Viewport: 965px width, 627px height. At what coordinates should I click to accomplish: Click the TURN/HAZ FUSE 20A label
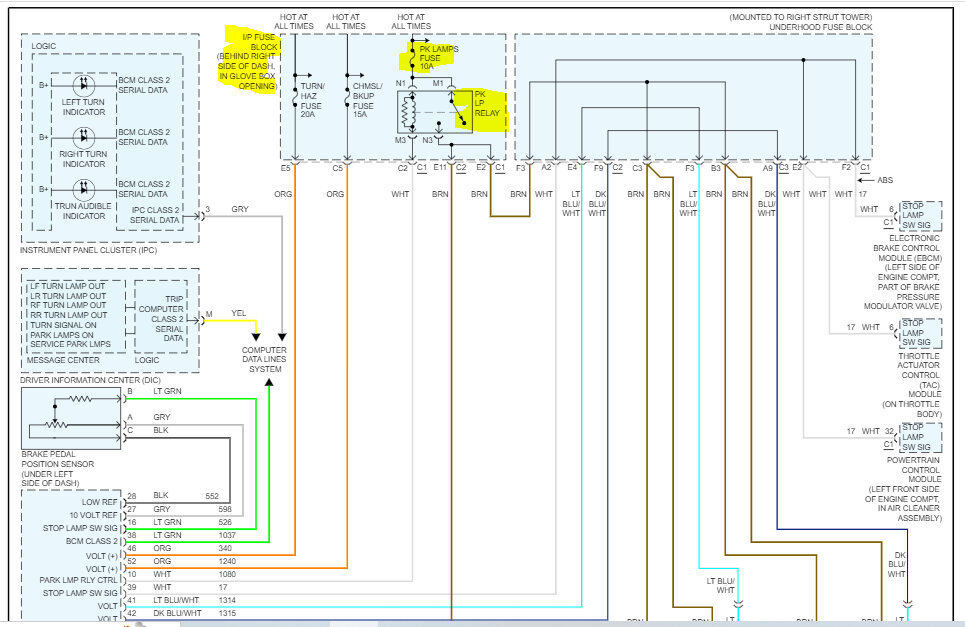(x=311, y=100)
